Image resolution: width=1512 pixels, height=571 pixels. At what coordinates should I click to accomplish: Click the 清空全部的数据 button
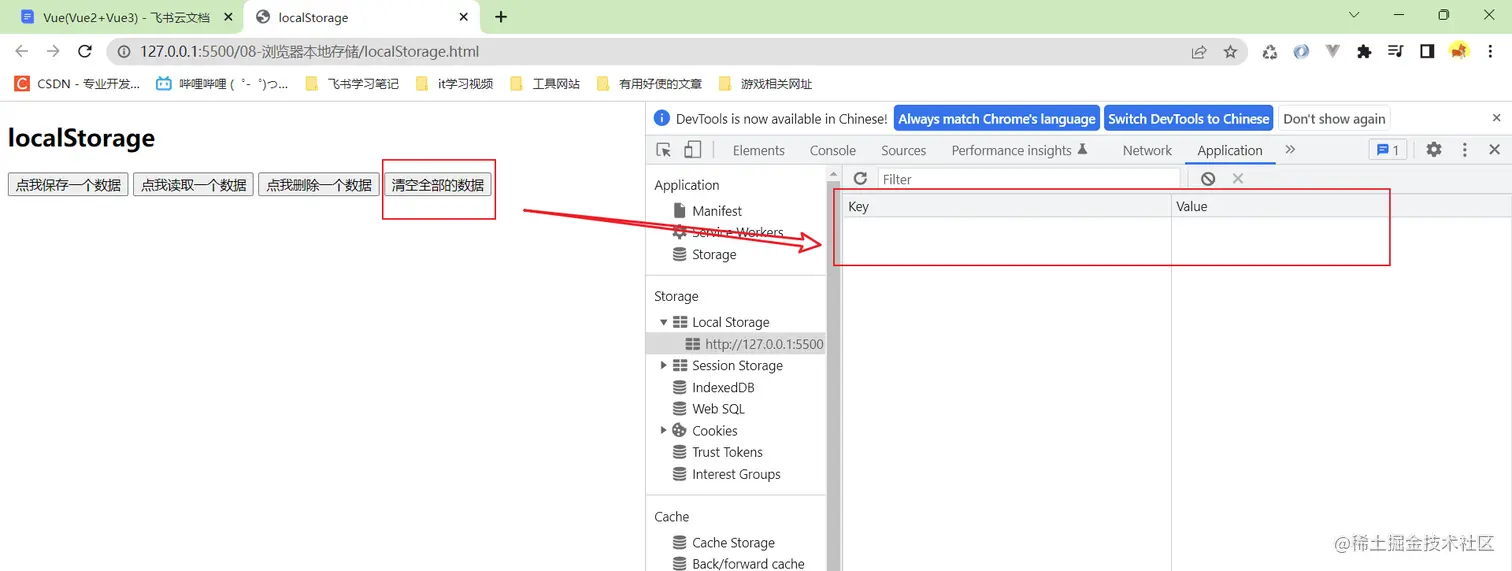[437, 185]
